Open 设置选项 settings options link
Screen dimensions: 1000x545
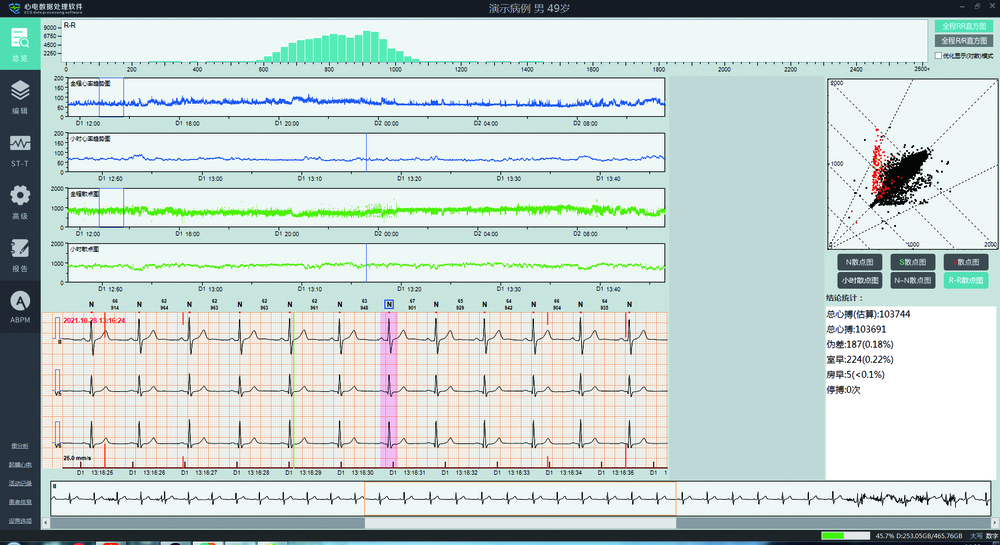tap(20, 521)
